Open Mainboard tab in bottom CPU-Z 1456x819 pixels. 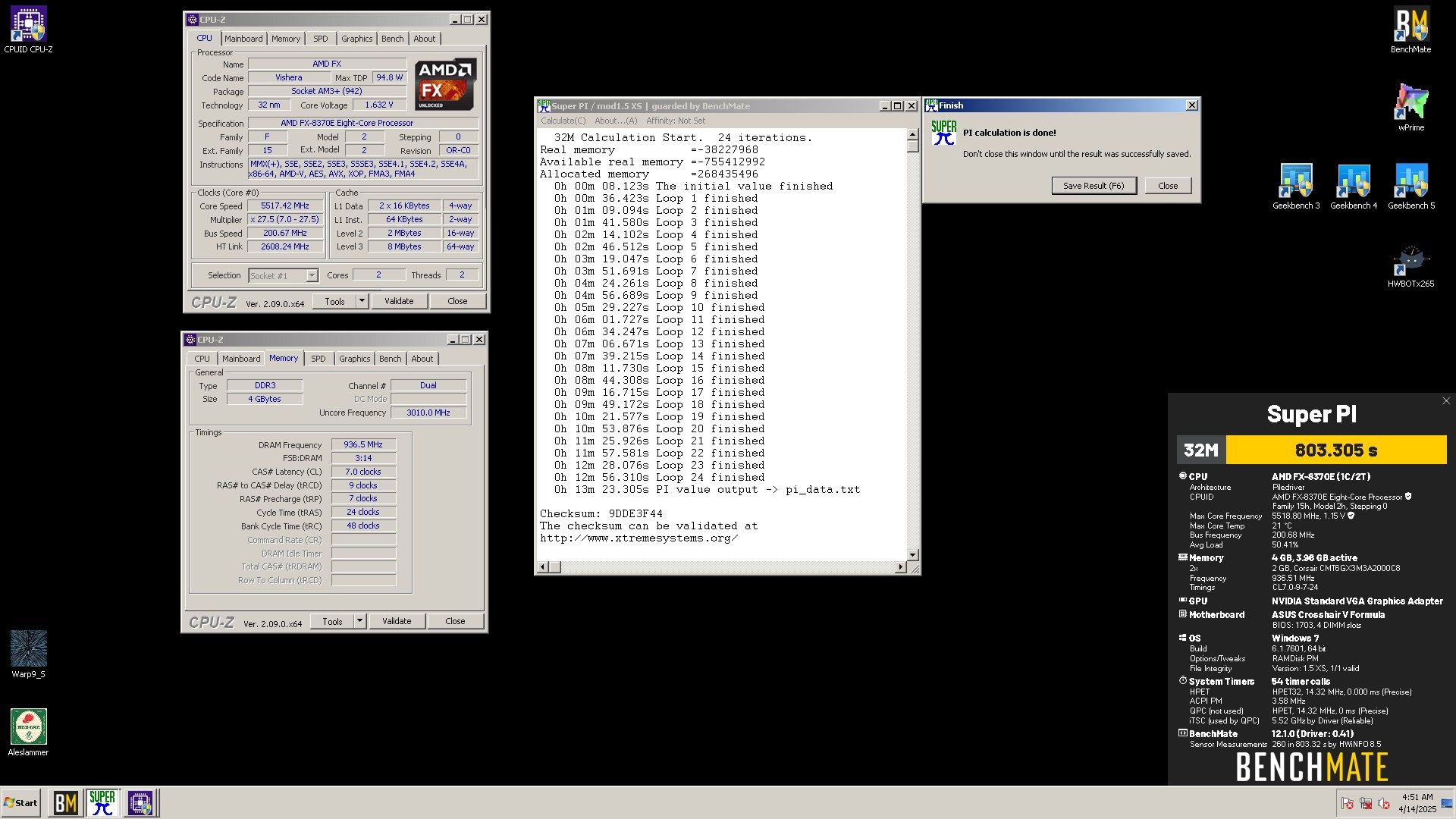(241, 359)
